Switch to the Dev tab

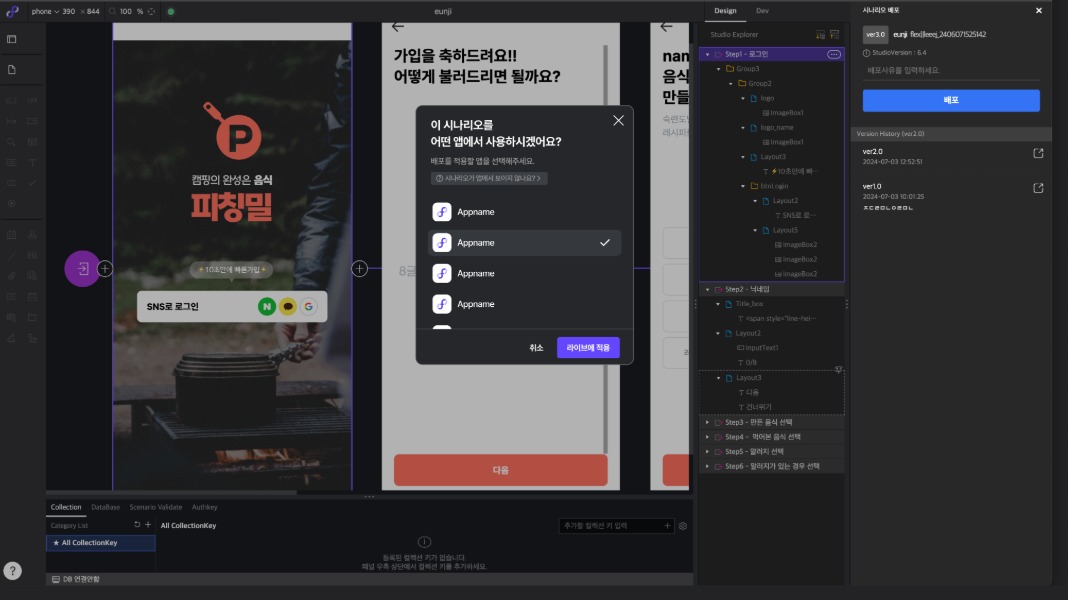pos(762,11)
